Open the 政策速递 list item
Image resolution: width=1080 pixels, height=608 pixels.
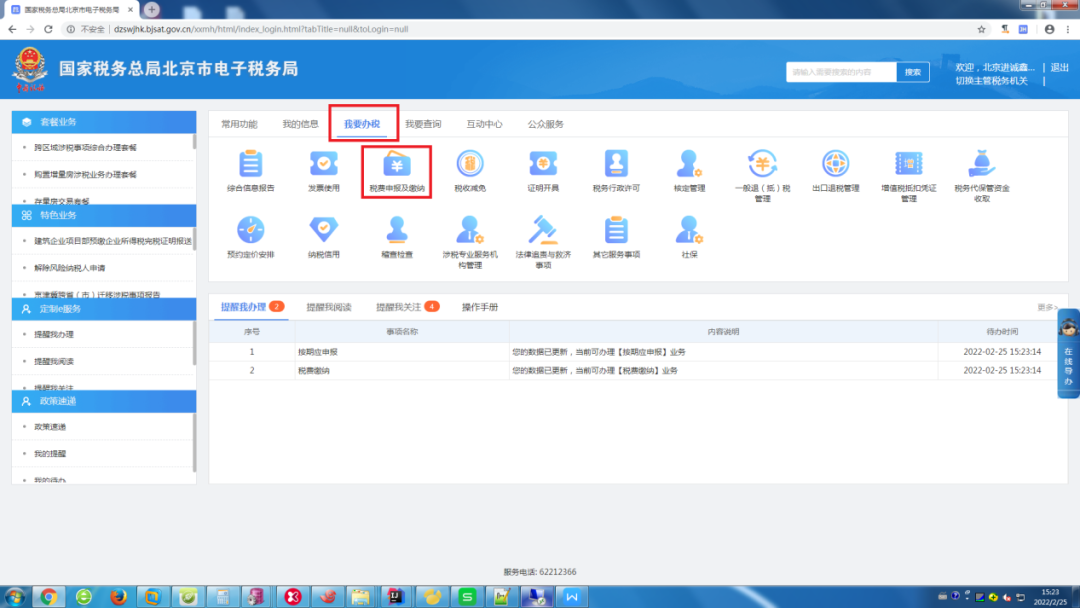tap(50, 427)
